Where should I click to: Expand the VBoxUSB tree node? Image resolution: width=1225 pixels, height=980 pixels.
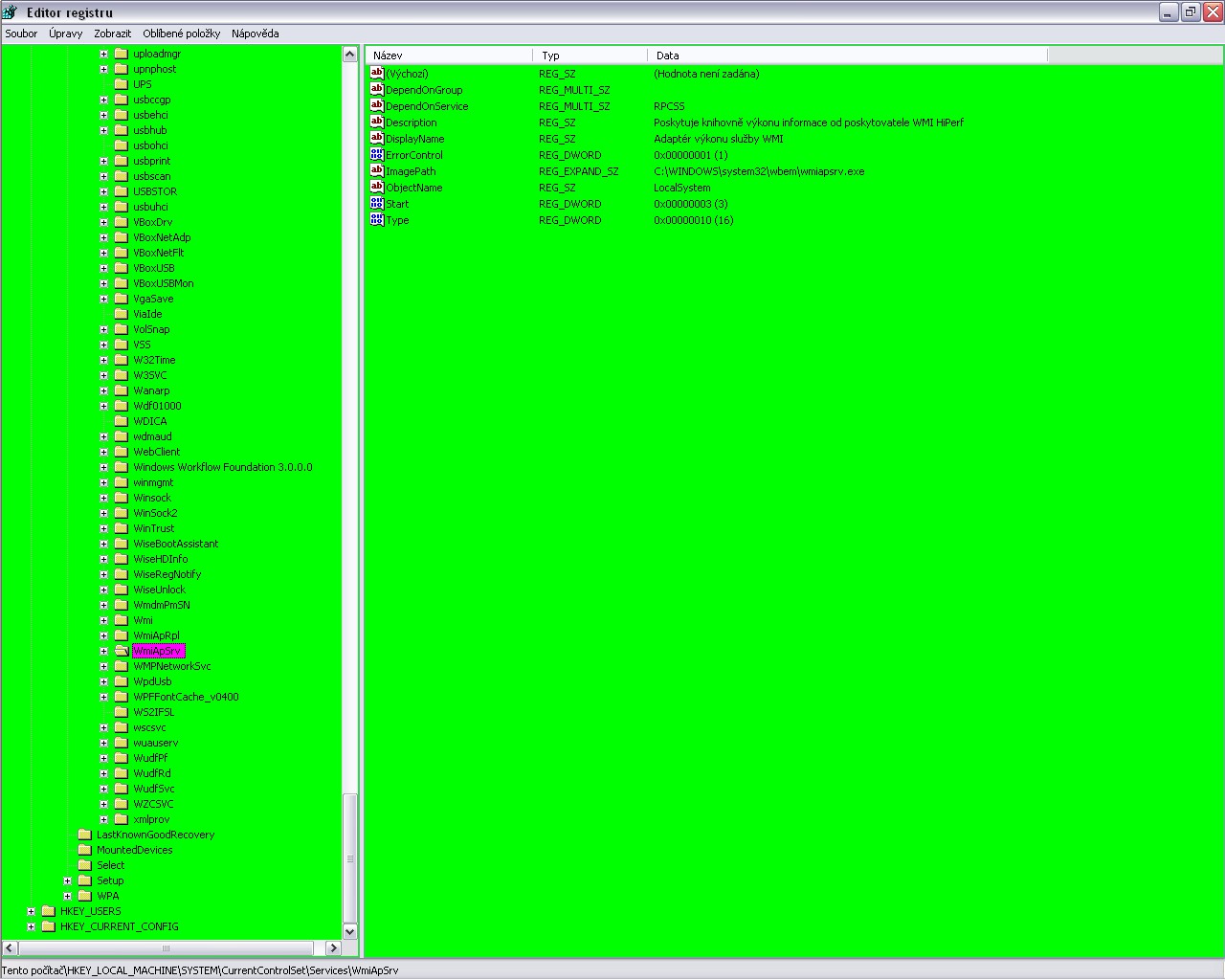[x=104, y=268]
